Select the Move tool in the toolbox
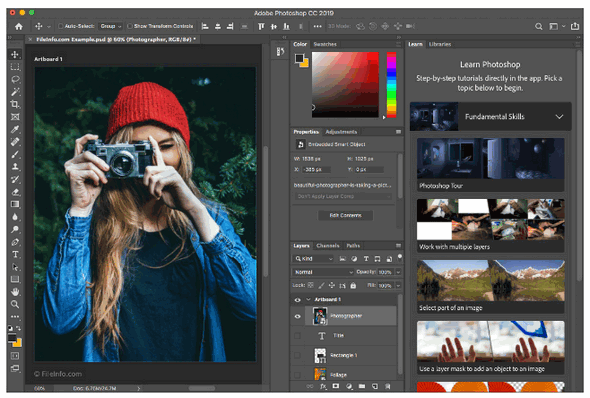Image resolution: width=590 pixels, height=398 pixels. click(15, 55)
